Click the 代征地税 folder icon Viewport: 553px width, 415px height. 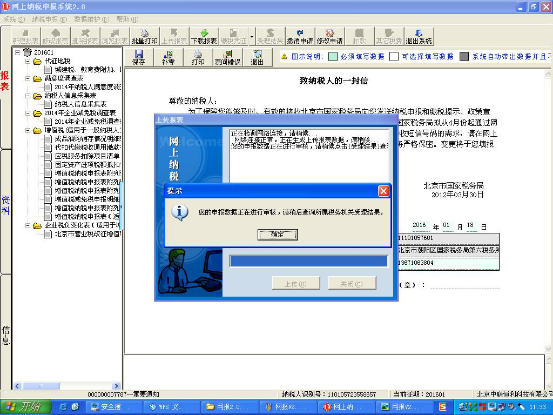coord(37,61)
